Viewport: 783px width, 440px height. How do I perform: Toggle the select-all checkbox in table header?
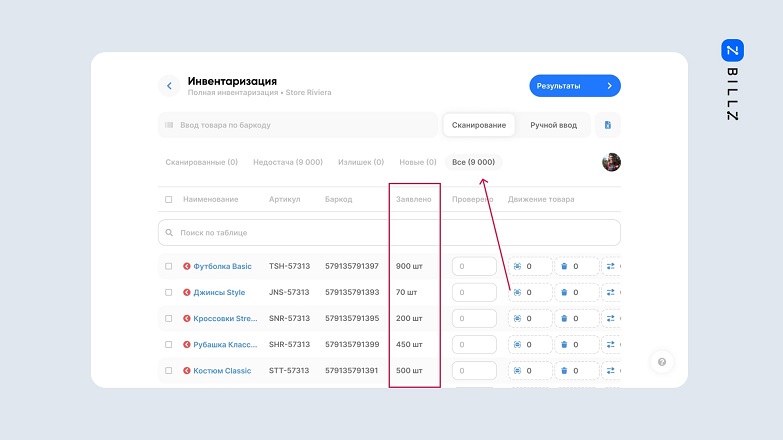point(168,199)
